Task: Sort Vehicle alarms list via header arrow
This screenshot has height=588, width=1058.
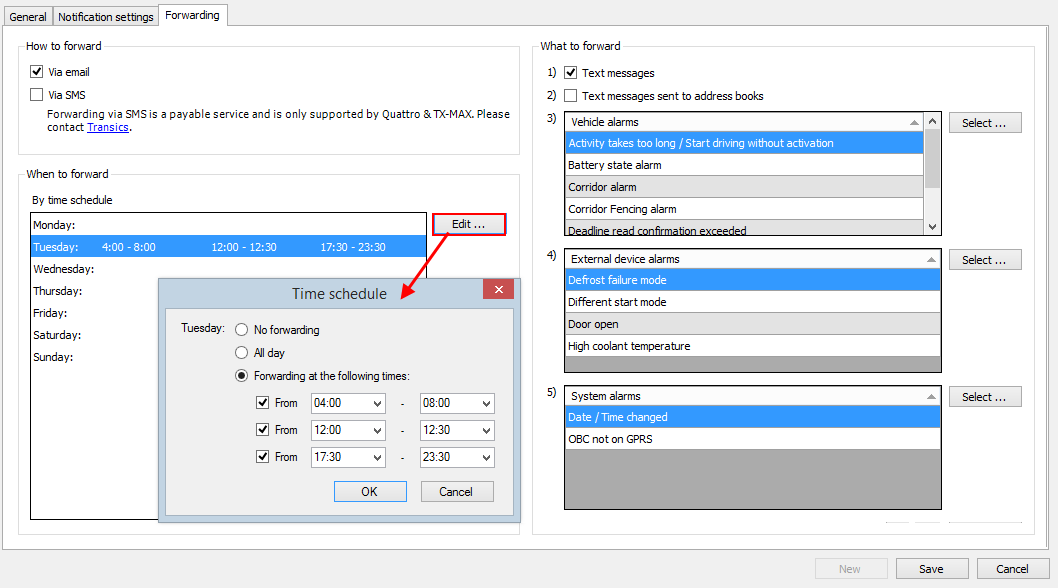Action: pos(915,122)
